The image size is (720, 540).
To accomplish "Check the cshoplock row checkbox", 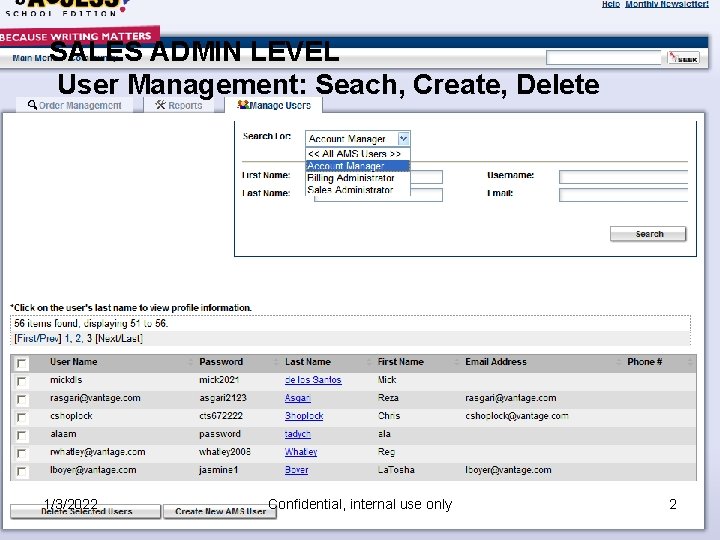I will click(x=21, y=417).
